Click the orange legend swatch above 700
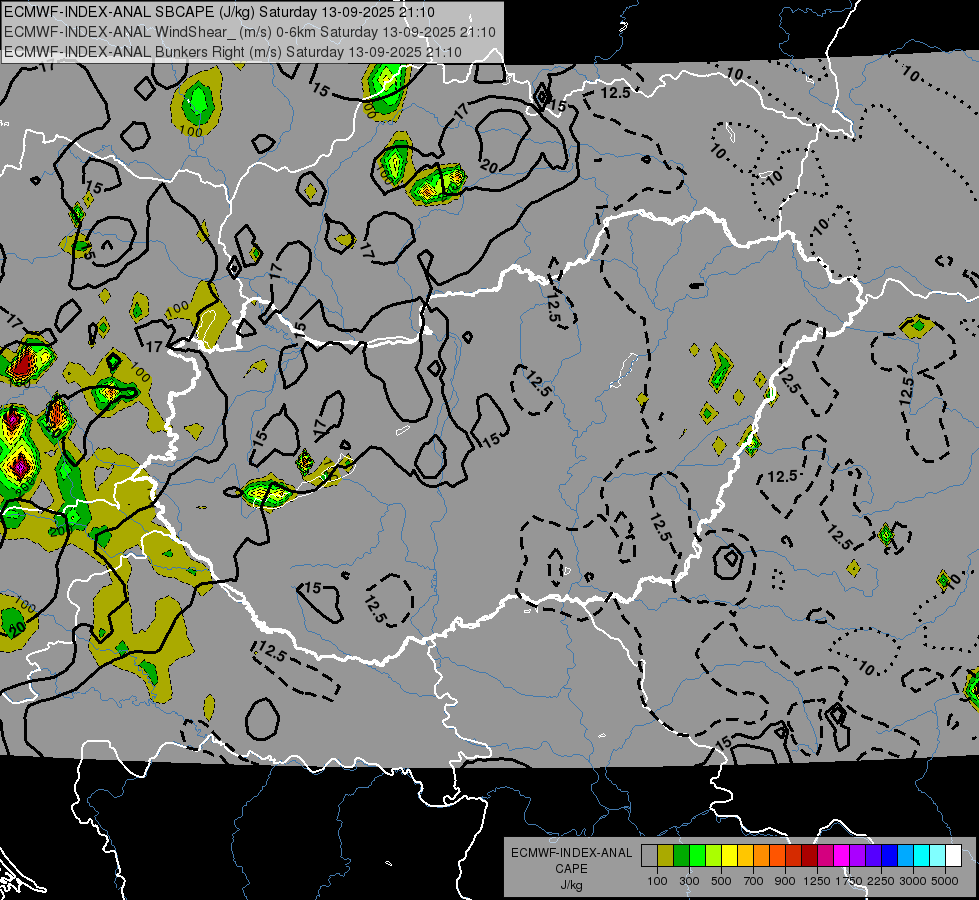This screenshot has height=900, width=979. click(762, 855)
